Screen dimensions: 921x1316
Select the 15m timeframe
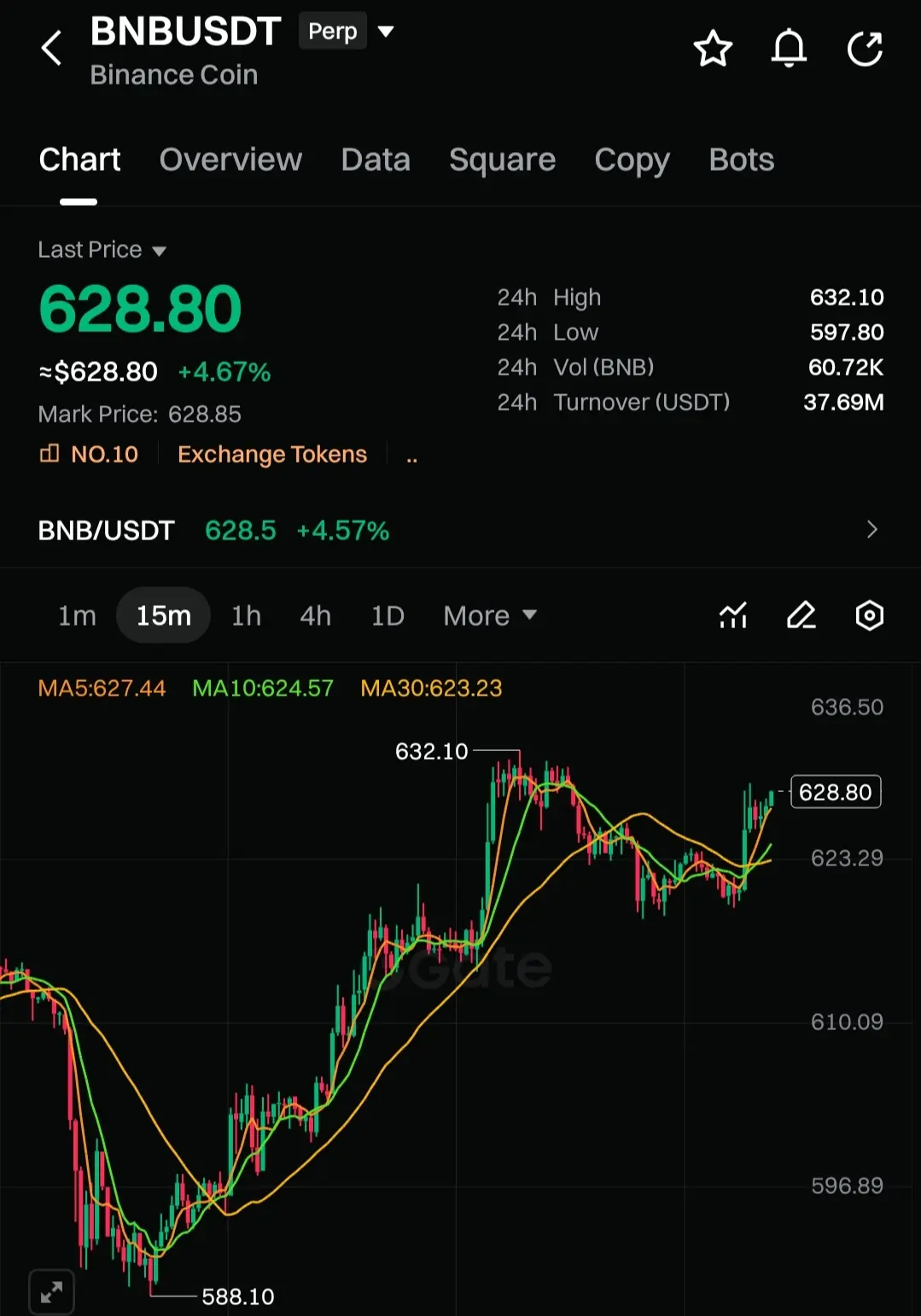pos(164,615)
